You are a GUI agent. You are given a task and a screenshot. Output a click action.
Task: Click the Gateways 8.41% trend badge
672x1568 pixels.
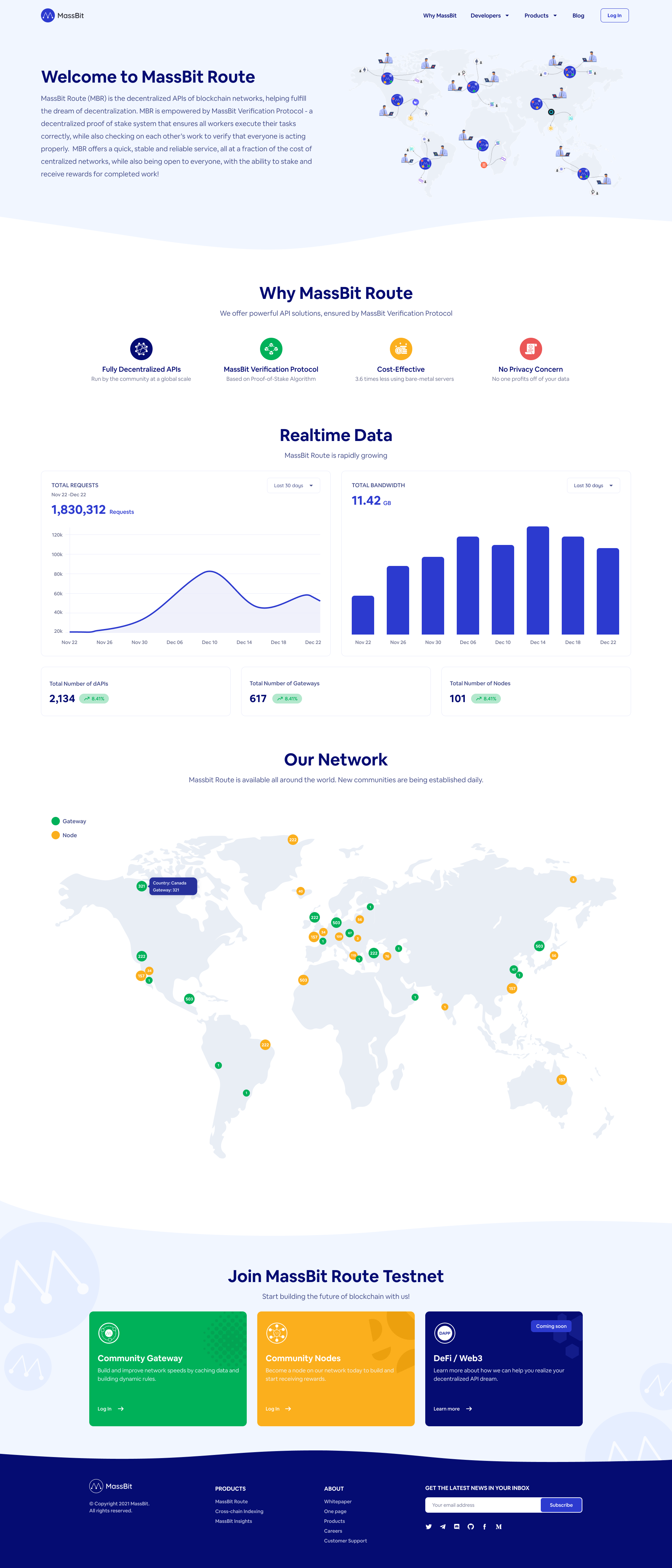(287, 698)
